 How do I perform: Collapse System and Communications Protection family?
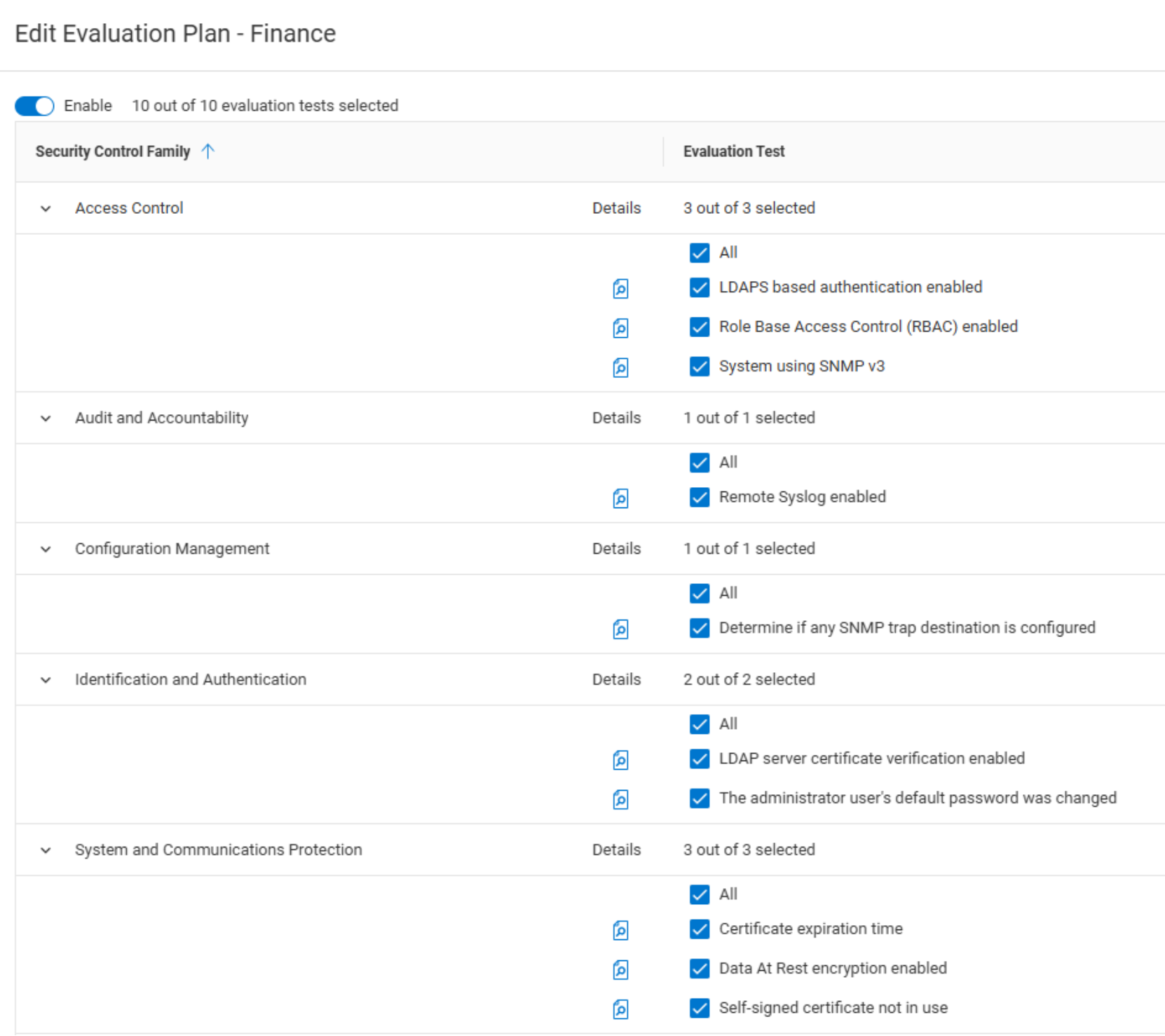click(x=46, y=850)
